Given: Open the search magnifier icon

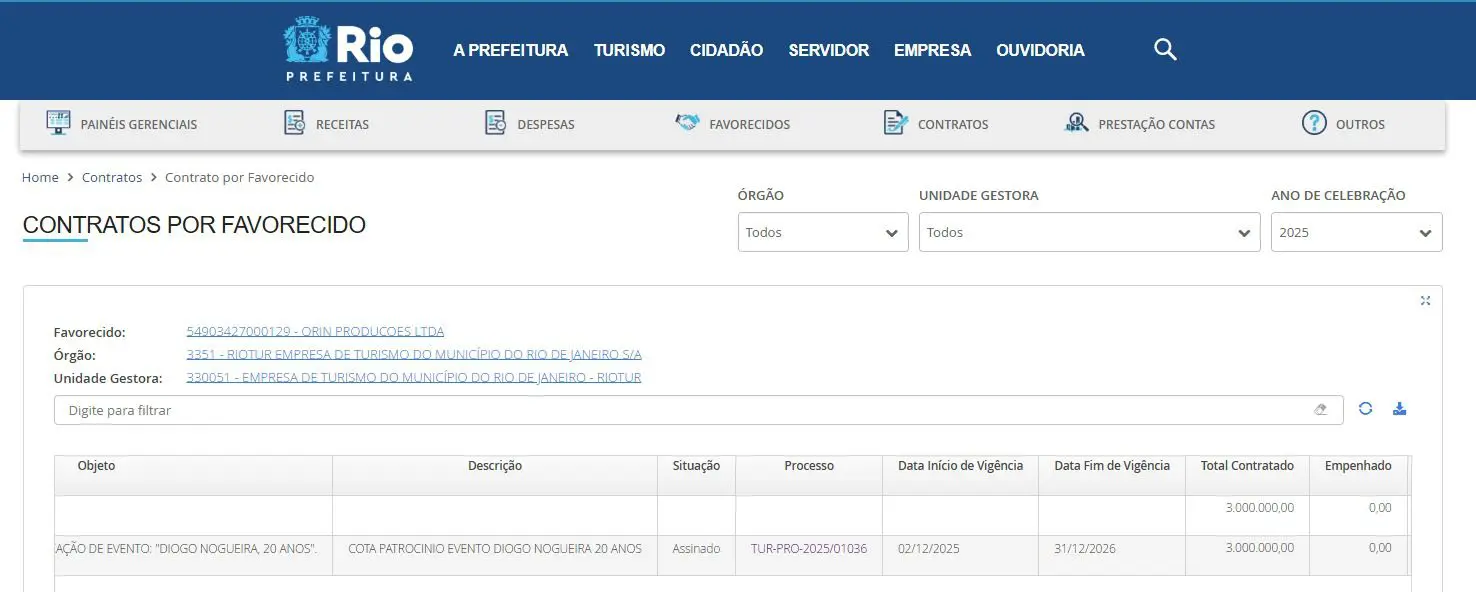Looking at the screenshot, I should point(1165,50).
